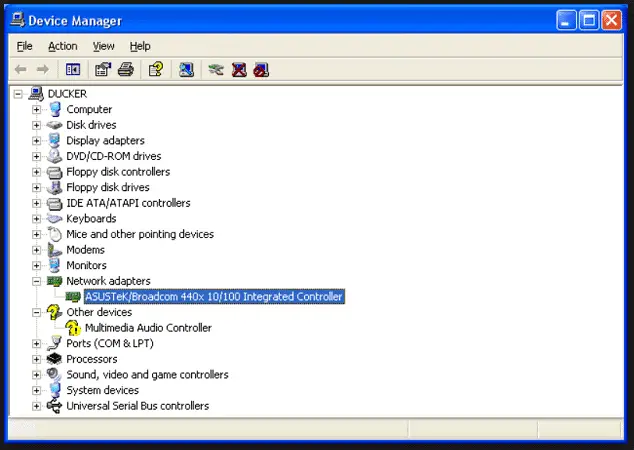Click the Device Manager title bar icon
The height and width of the screenshot is (450, 634).
(x=17, y=19)
